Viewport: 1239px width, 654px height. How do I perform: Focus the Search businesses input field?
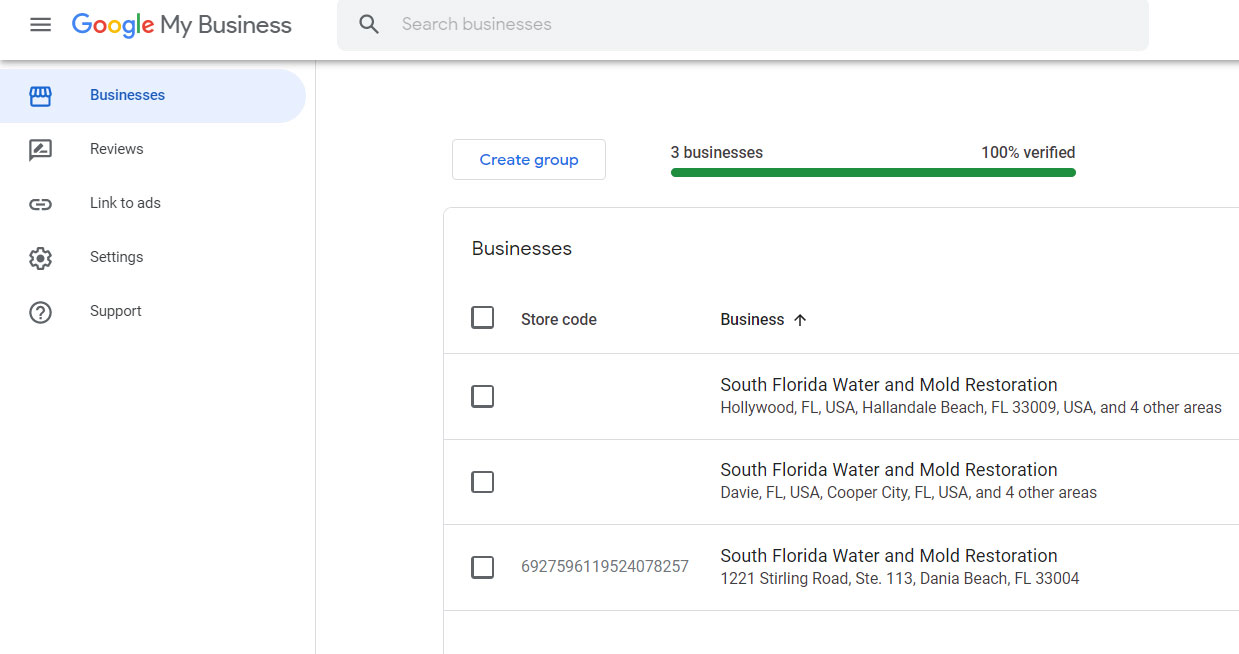(760, 25)
